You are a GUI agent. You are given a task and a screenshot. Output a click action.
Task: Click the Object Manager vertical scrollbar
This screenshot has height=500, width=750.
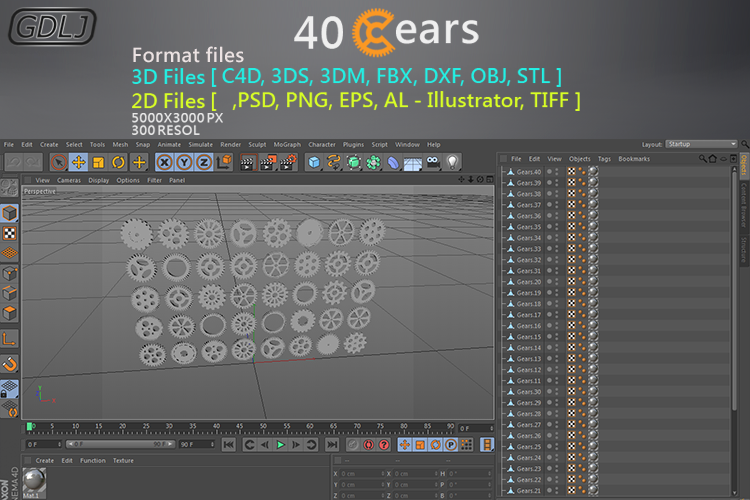point(735,292)
